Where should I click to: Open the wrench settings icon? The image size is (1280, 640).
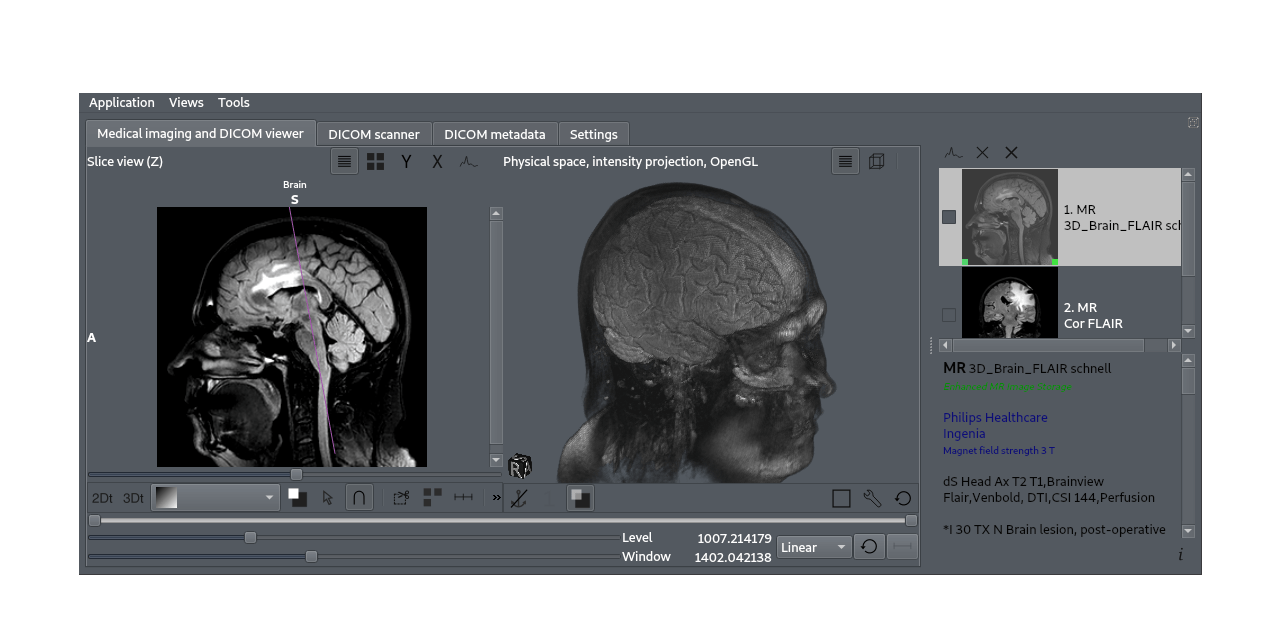click(872, 498)
